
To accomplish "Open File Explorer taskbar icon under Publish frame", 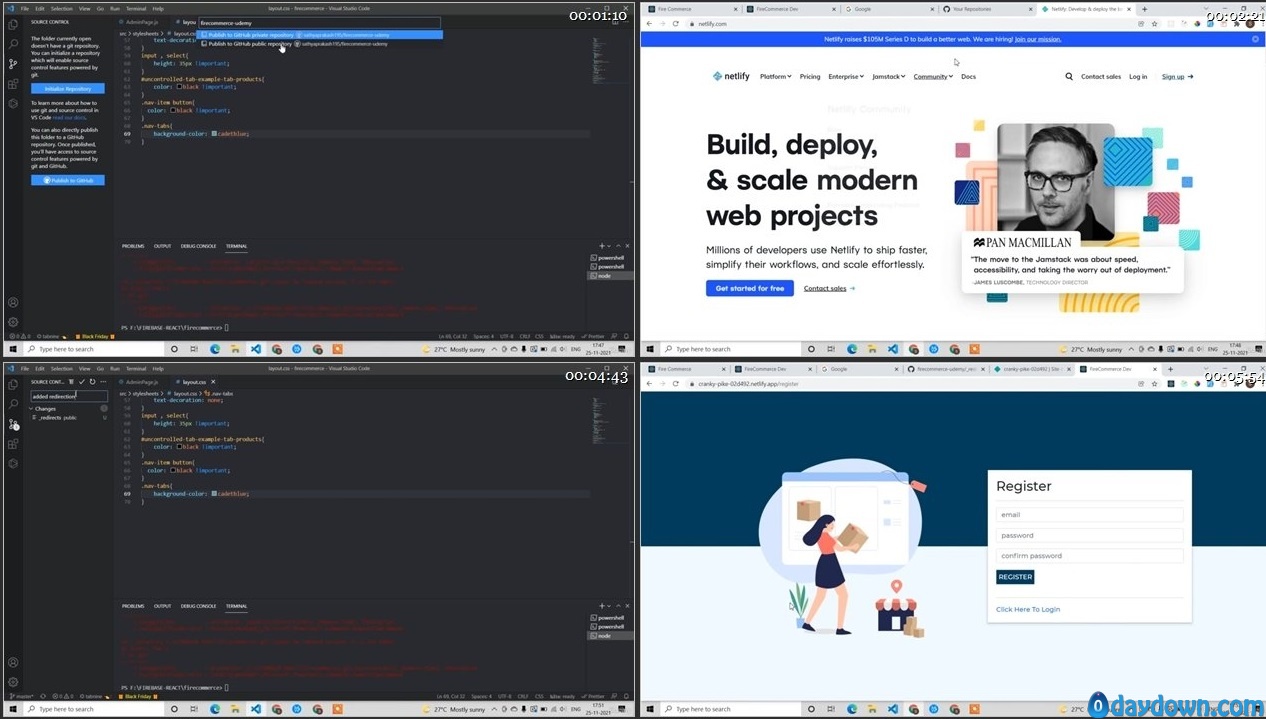I will pos(234,349).
